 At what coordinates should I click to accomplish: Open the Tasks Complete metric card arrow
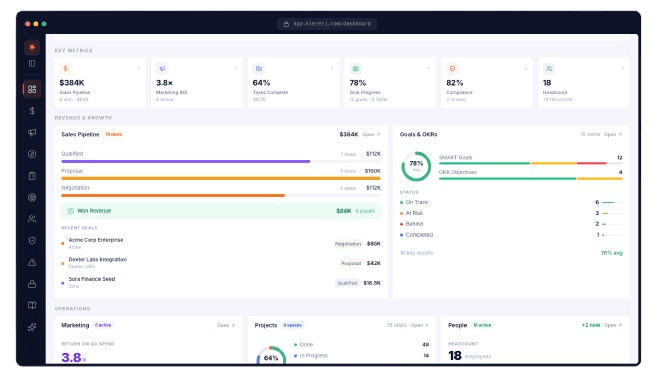pyautogui.click(x=332, y=68)
